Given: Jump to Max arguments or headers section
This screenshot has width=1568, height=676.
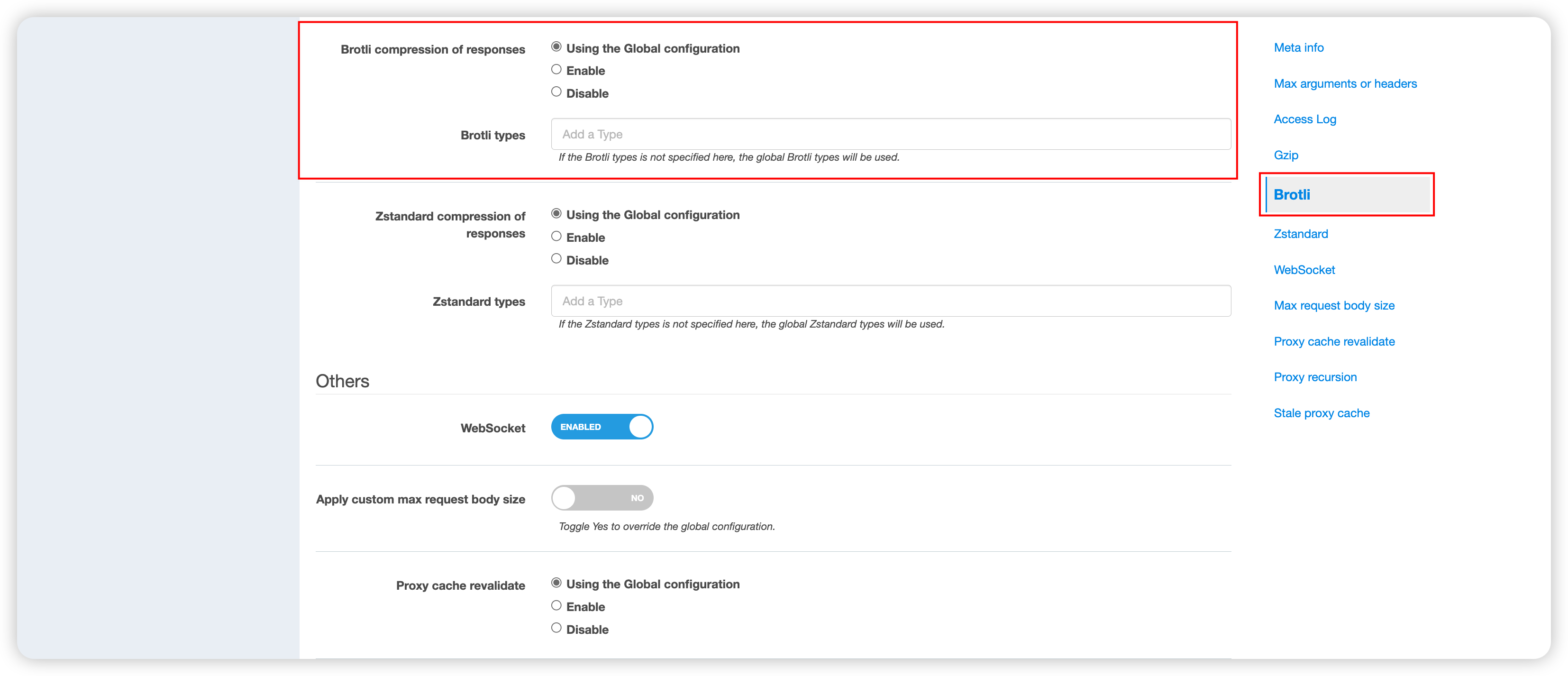Looking at the screenshot, I should point(1345,83).
